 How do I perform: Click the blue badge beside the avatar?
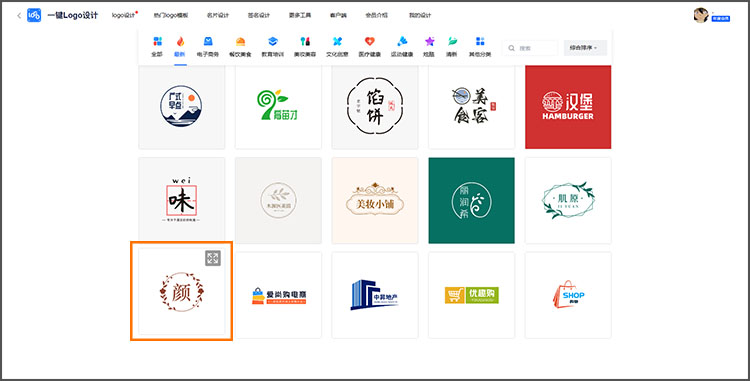click(x=721, y=19)
